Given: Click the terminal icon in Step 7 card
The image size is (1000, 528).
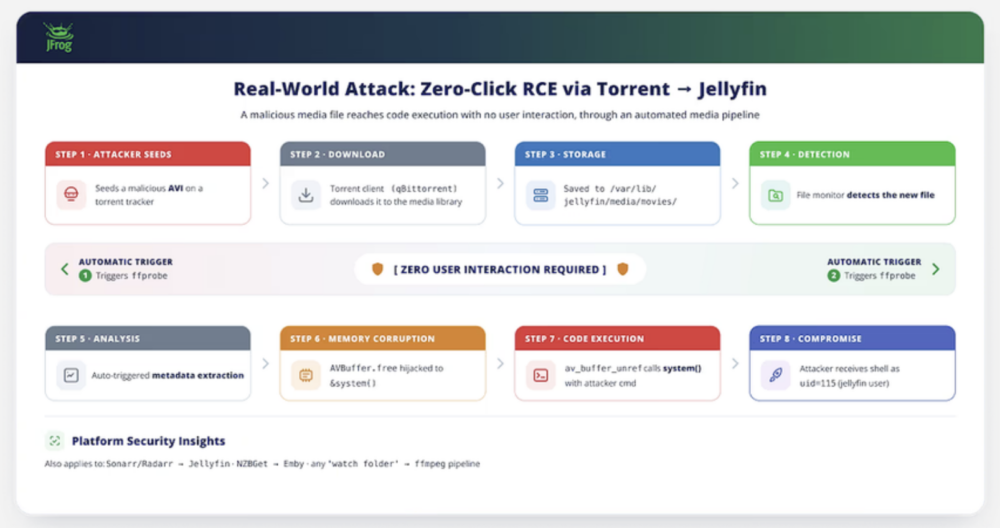Looking at the screenshot, I should pyautogui.click(x=541, y=375).
